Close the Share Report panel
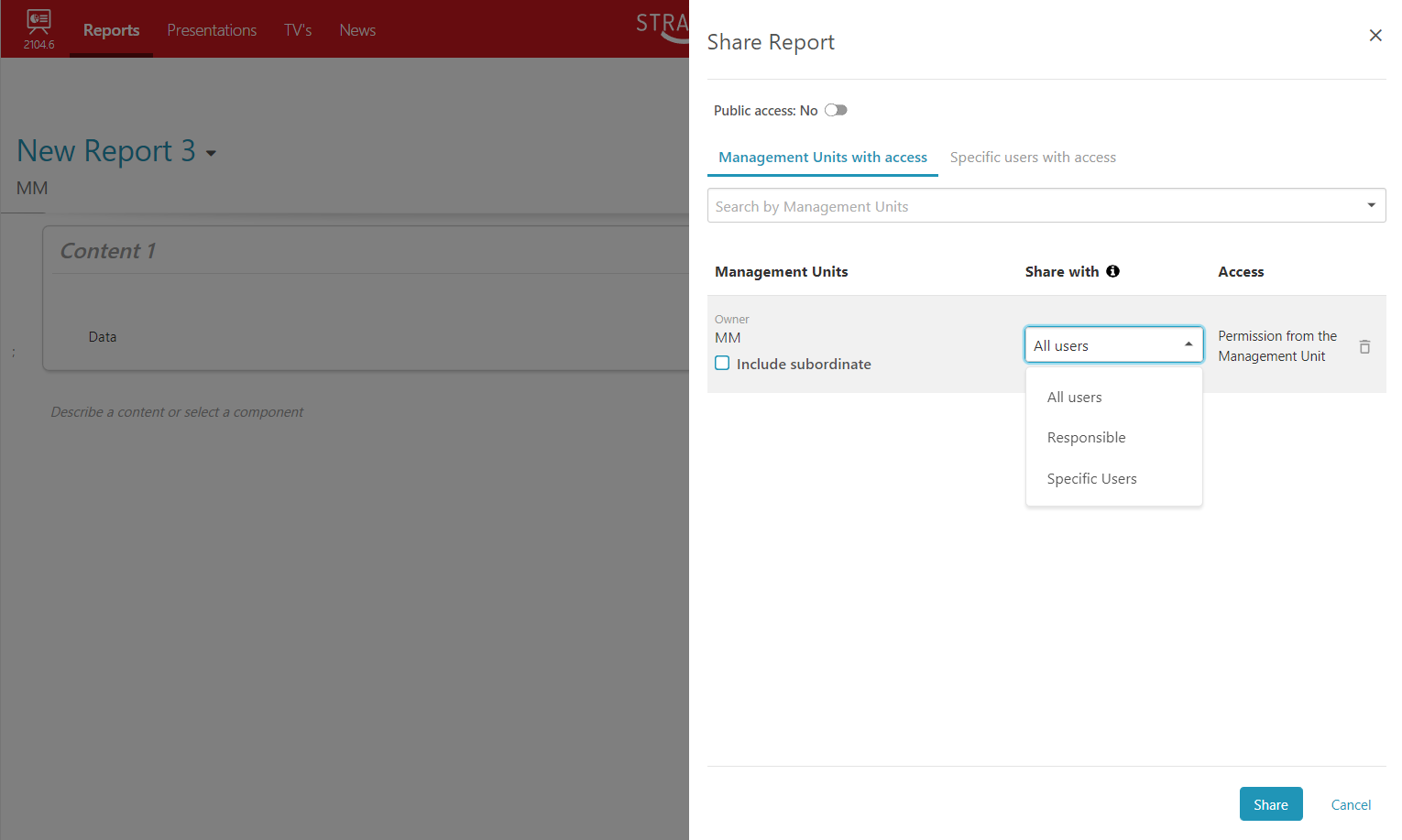 1375,36
